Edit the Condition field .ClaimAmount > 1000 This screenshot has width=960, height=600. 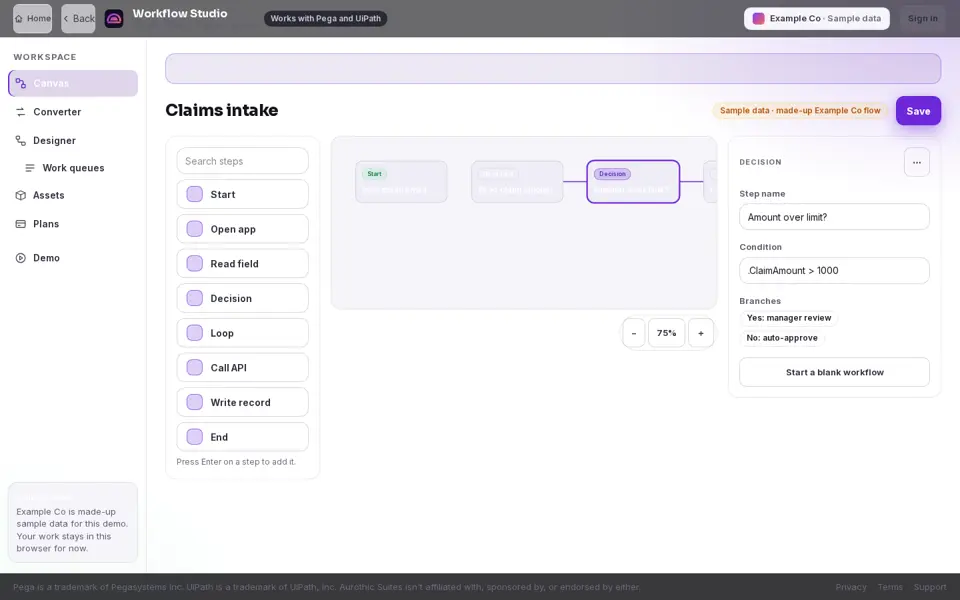coord(834,271)
